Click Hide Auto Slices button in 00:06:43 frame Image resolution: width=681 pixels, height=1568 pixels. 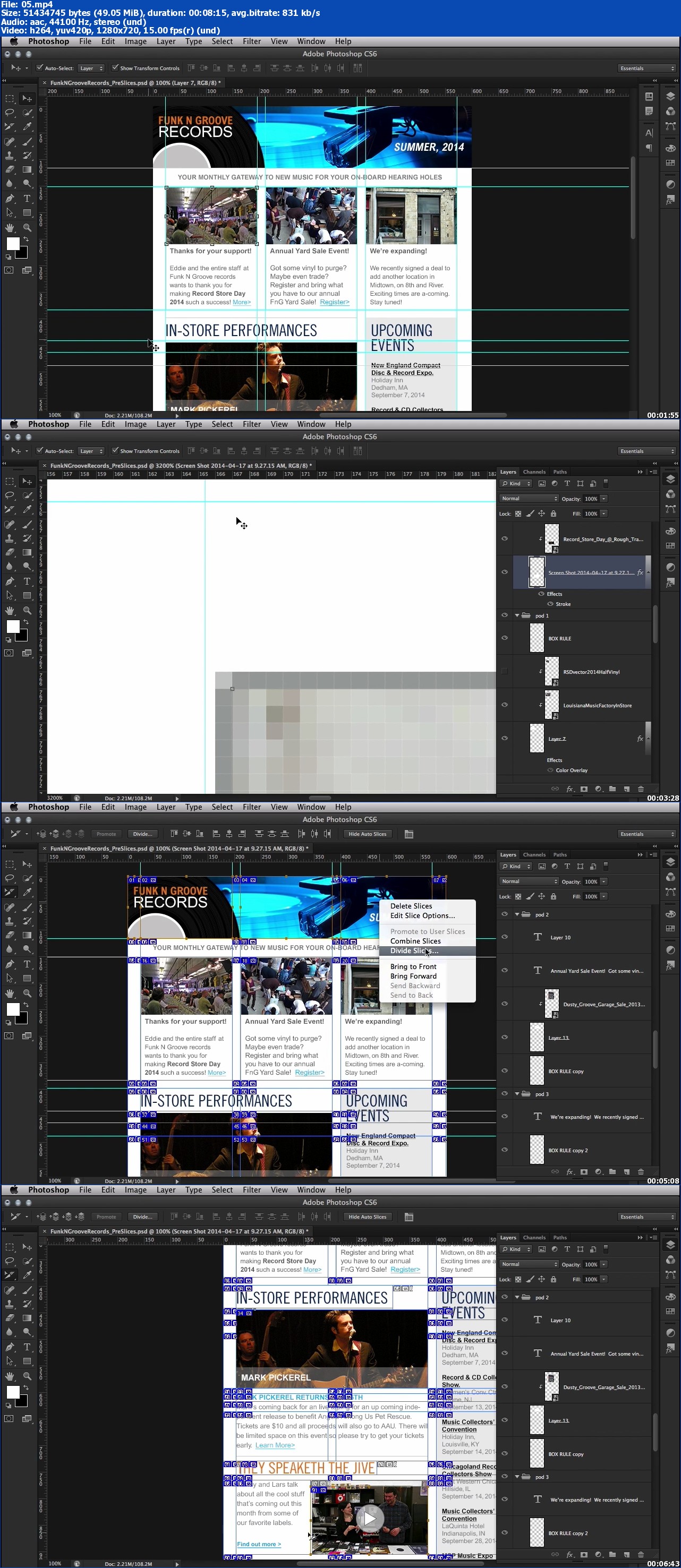click(x=367, y=1217)
